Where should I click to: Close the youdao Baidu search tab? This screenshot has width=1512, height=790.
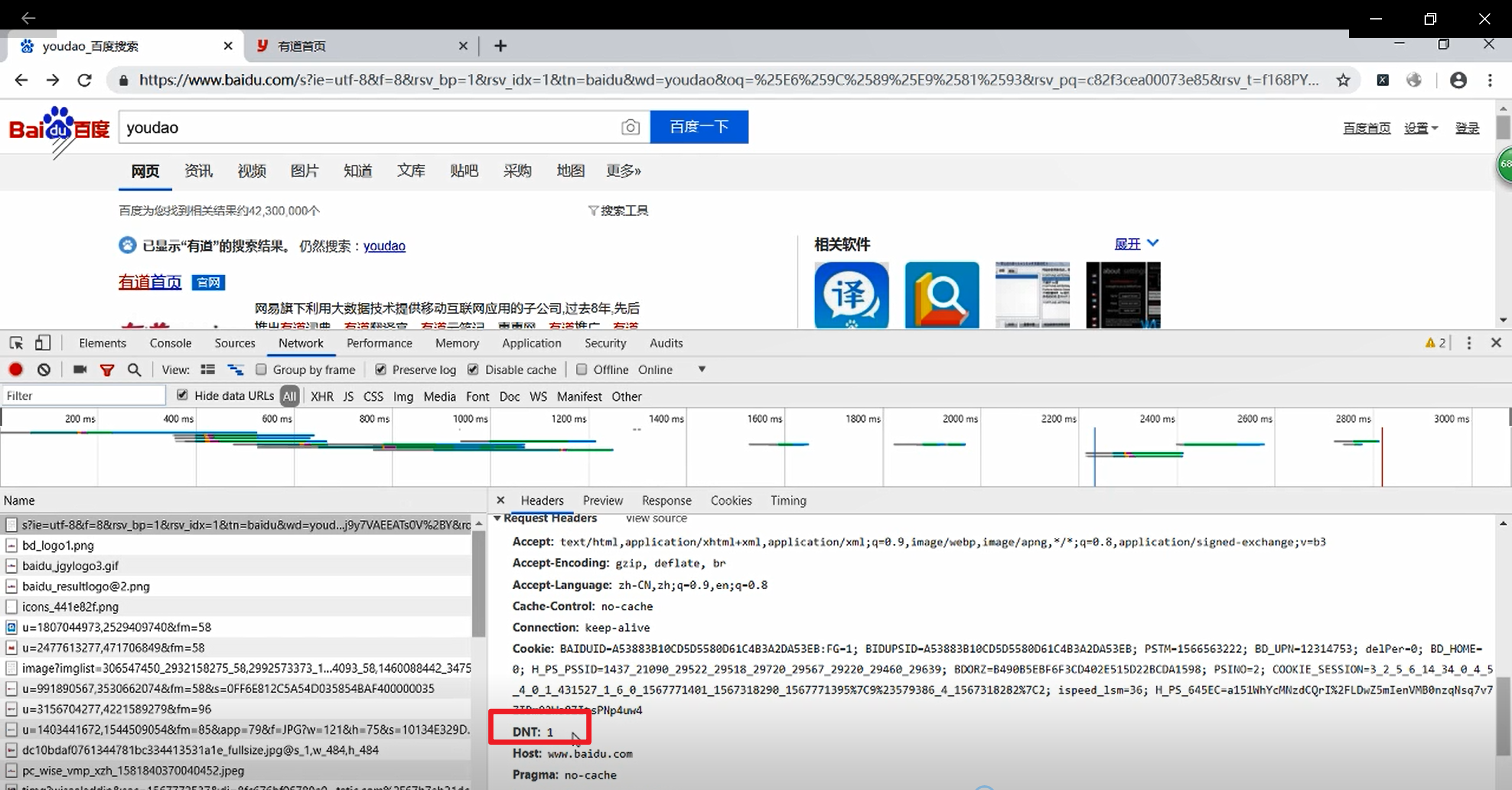[x=228, y=45]
